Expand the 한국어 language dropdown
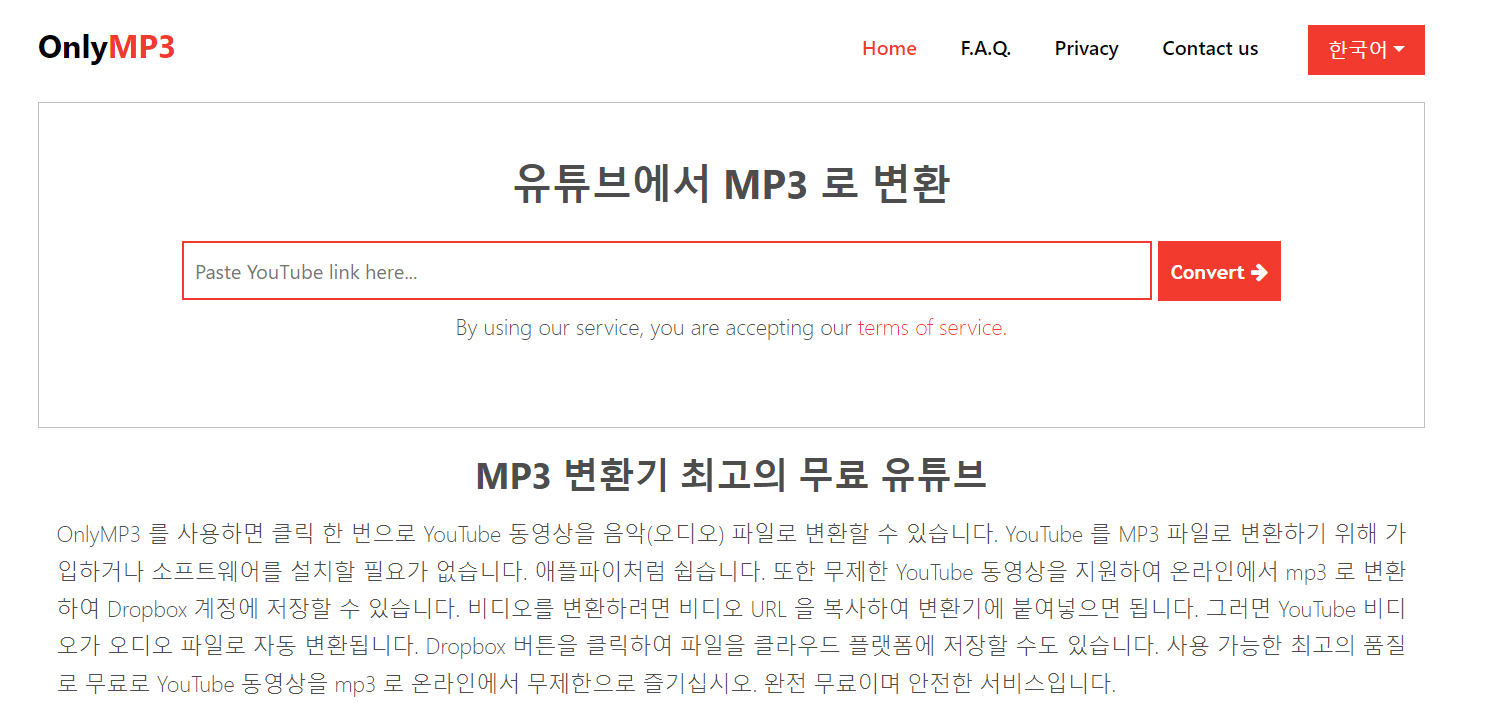The image size is (1504, 721). pos(1366,50)
